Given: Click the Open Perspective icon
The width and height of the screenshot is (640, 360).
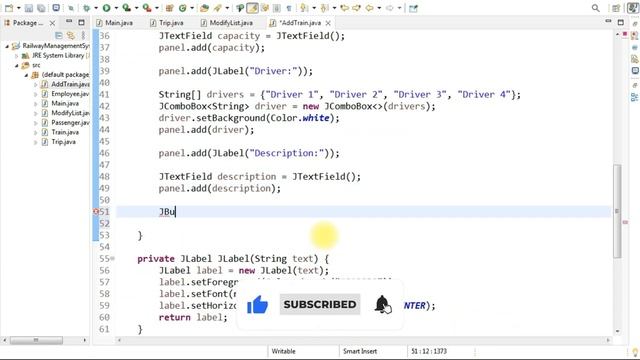Looking at the screenshot, I should [x=616, y=8].
